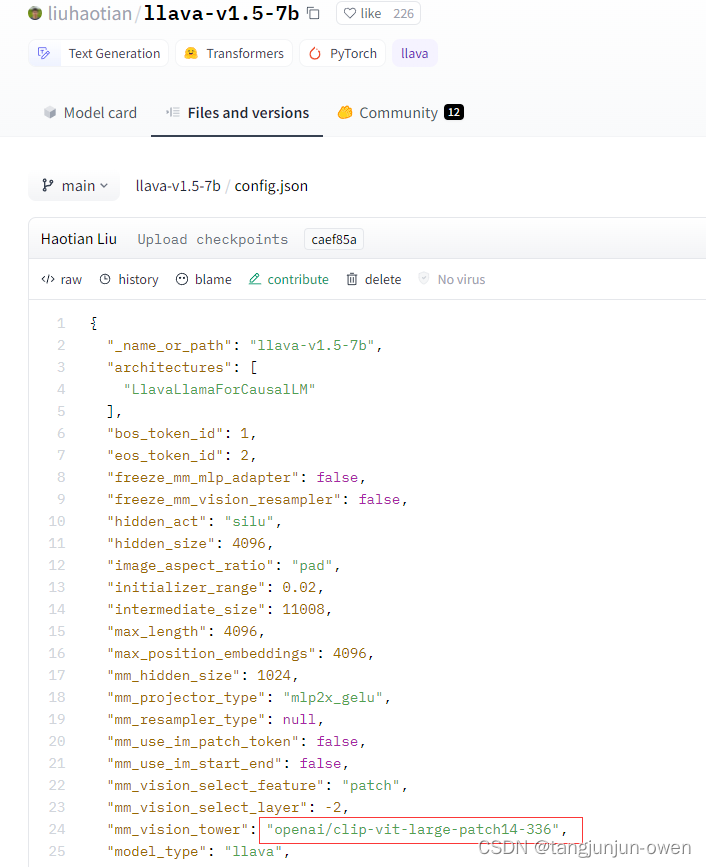706x867 pixels.
Task: Open the Community tab
Action: 401,113
